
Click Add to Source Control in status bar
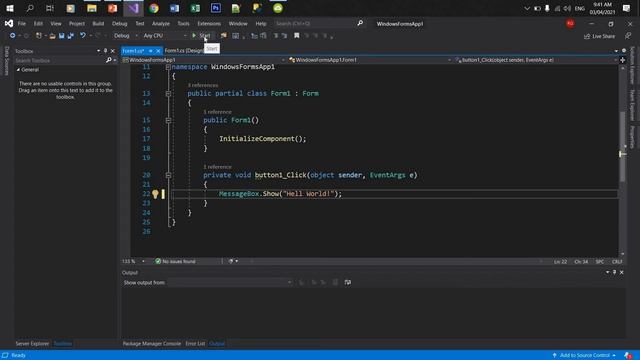click(584, 355)
